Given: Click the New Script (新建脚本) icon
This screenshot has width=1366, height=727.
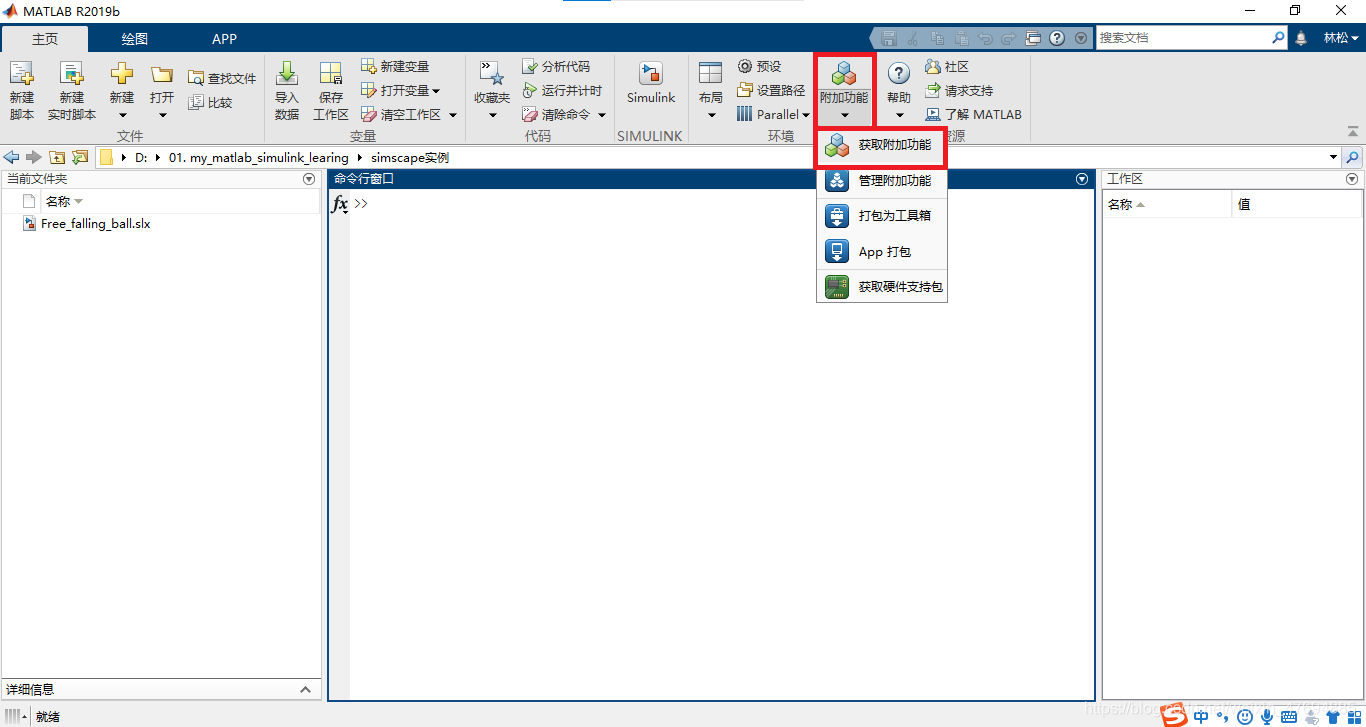Looking at the screenshot, I should pyautogui.click(x=21, y=74).
